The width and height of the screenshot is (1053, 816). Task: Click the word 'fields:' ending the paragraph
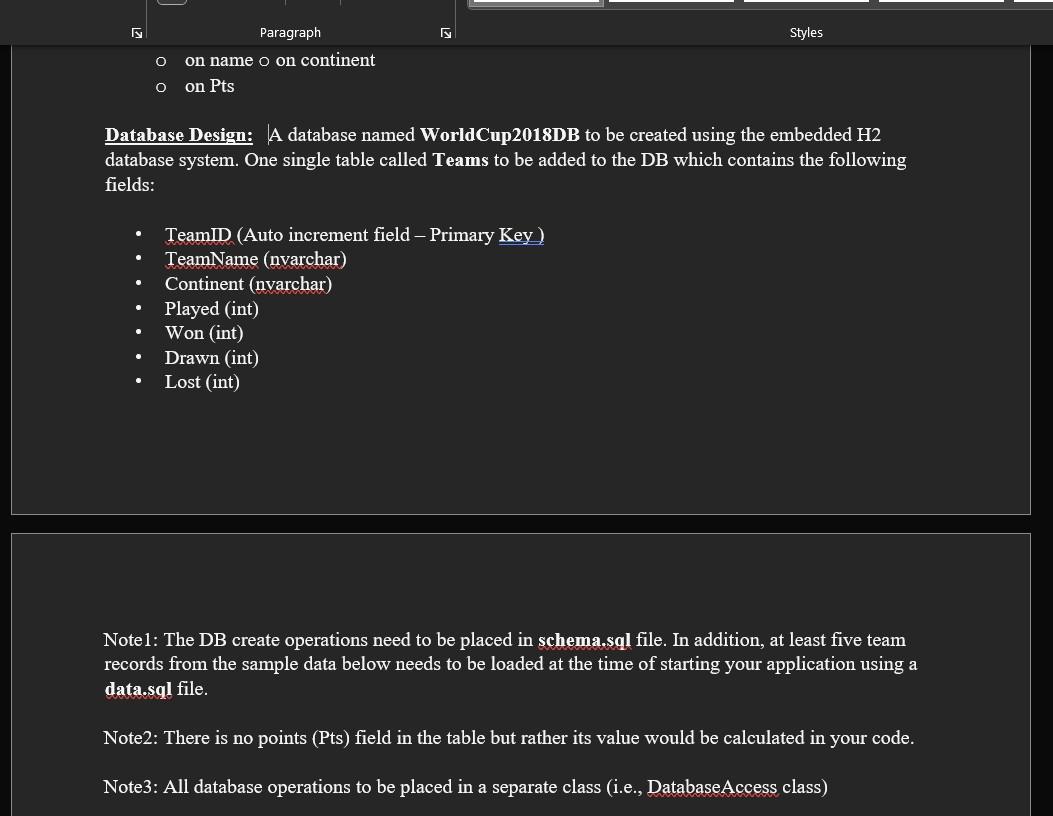130,185
